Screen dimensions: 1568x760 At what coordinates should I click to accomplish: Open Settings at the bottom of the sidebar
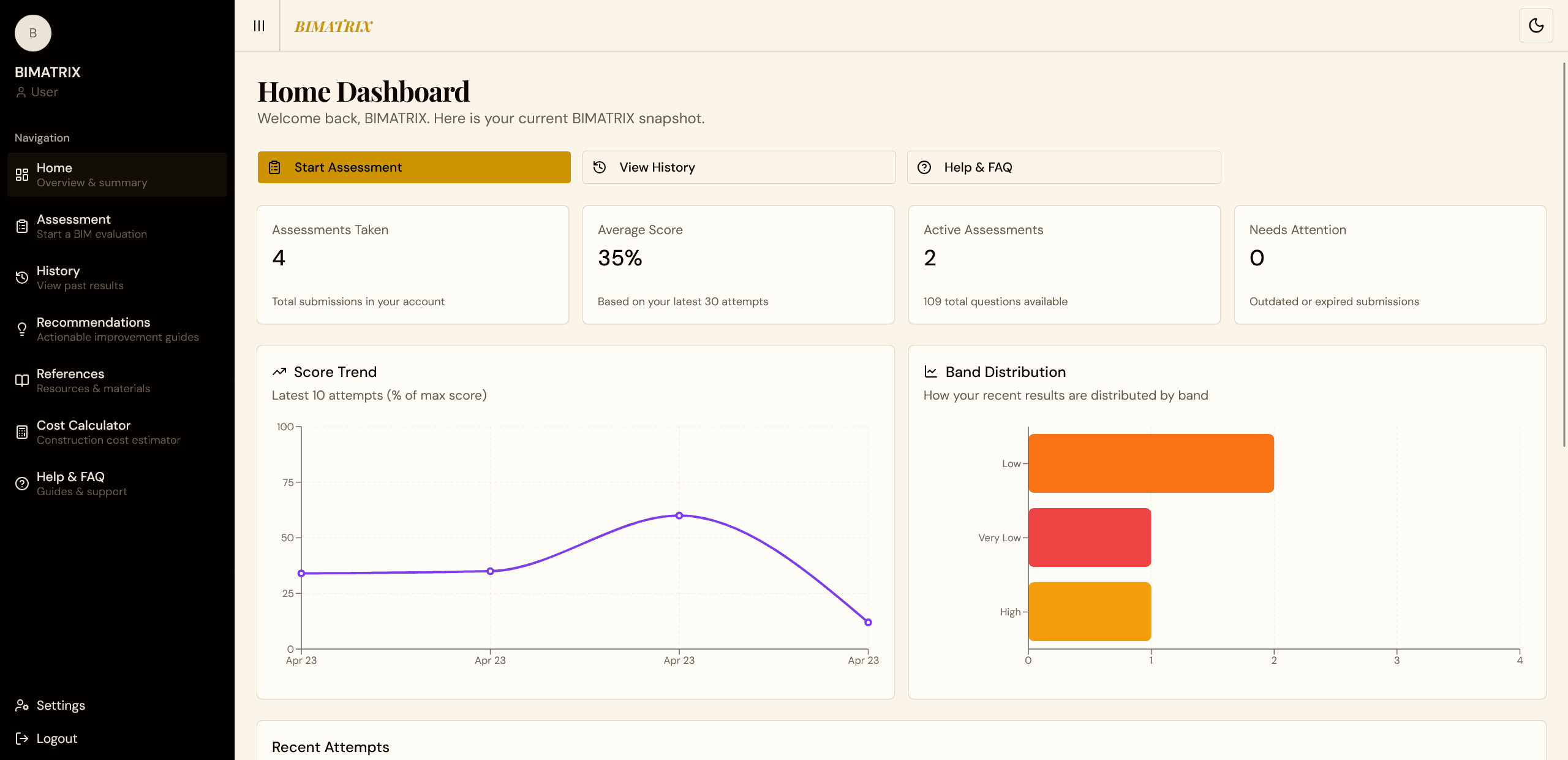tap(117, 705)
